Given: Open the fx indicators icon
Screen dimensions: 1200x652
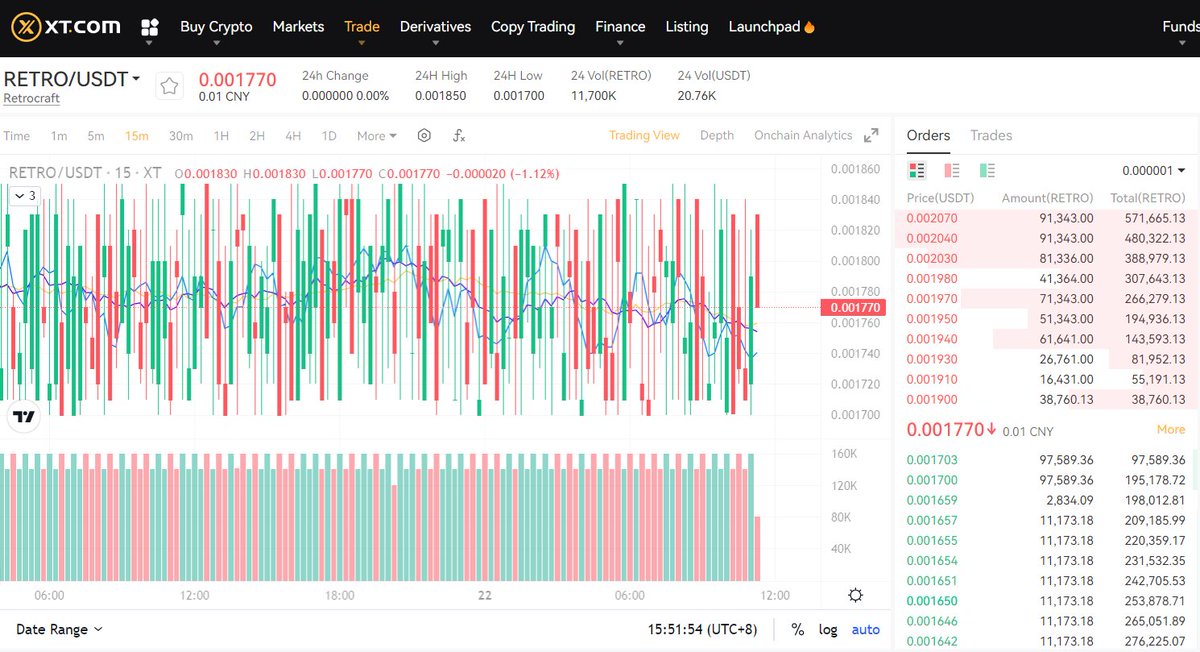Looking at the screenshot, I should (x=459, y=136).
